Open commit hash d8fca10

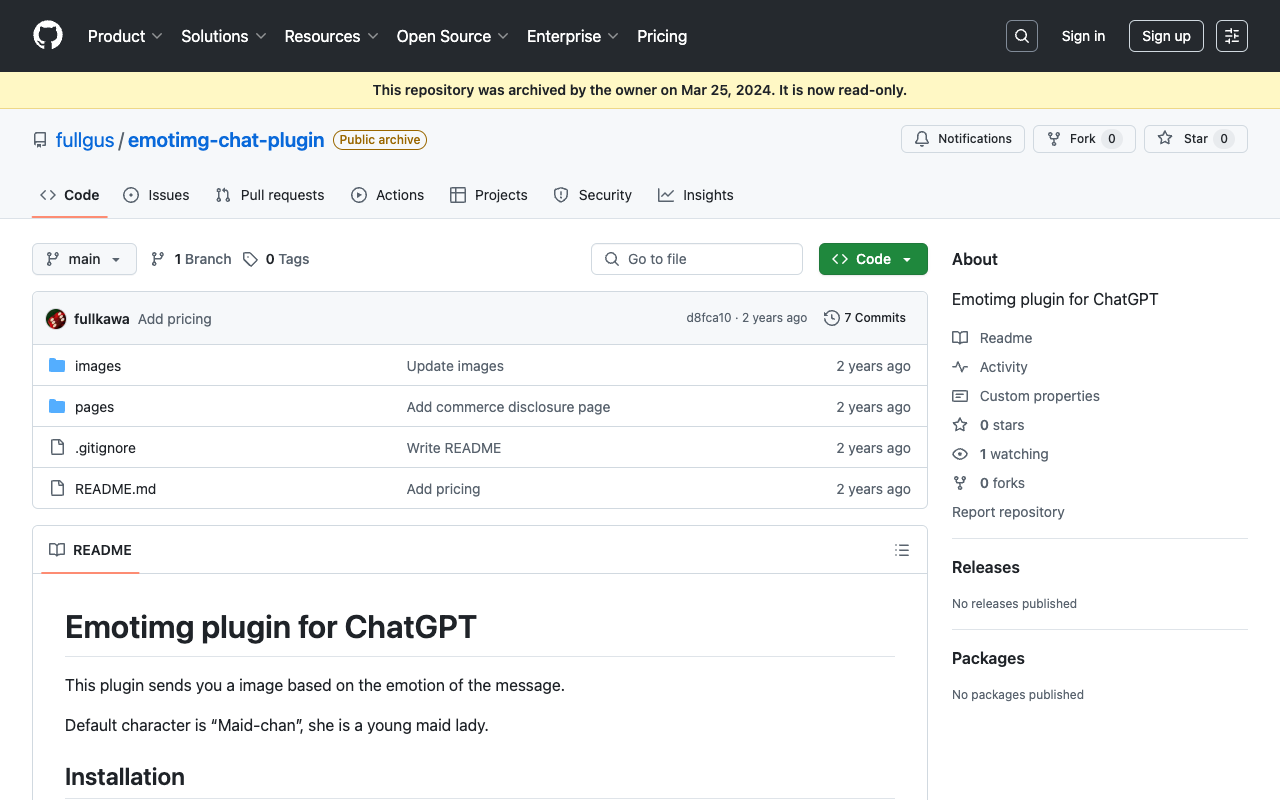(x=708, y=318)
